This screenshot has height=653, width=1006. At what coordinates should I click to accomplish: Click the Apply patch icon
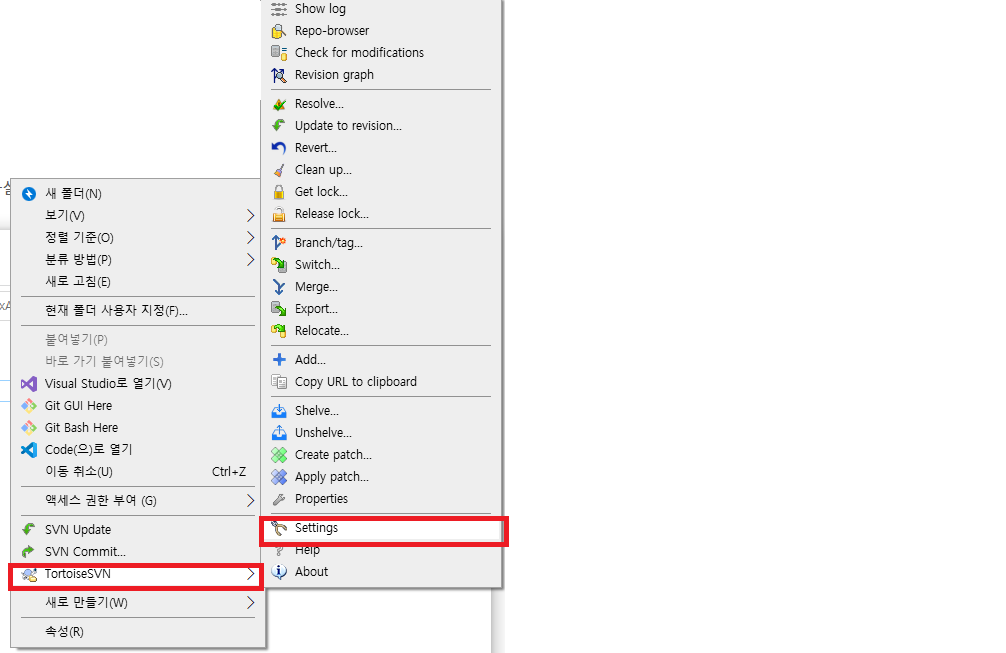(x=278, y=477)
